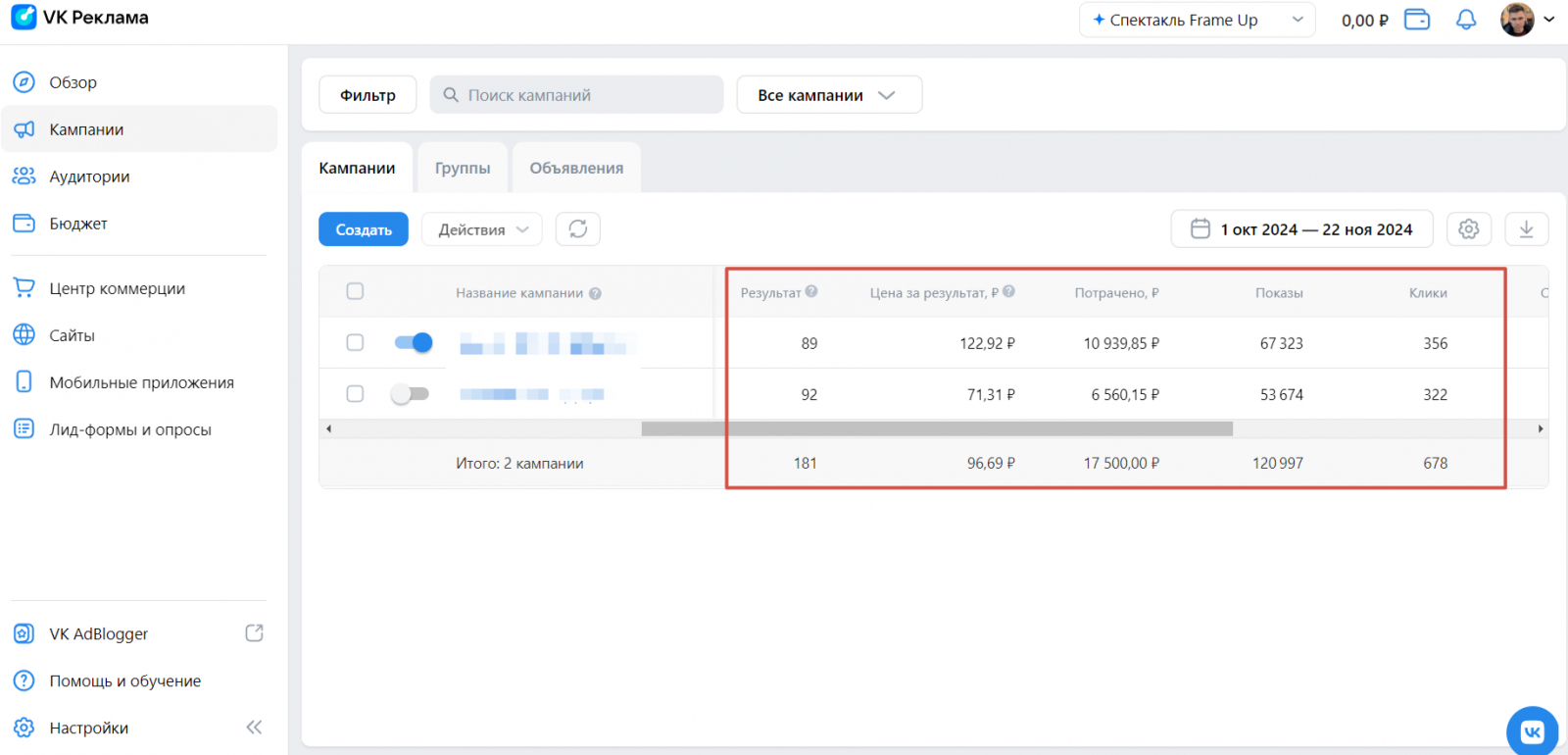Click help icon next to Результат
This screenshot has width=1568, height=755.
tap(811, 291)
